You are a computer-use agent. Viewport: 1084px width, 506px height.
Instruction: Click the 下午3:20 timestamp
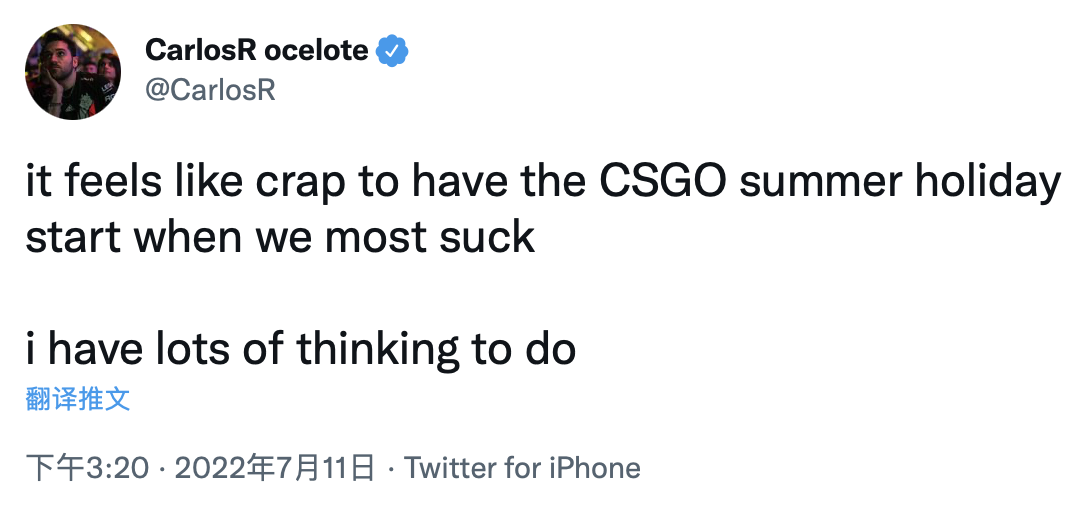[87, 468]
